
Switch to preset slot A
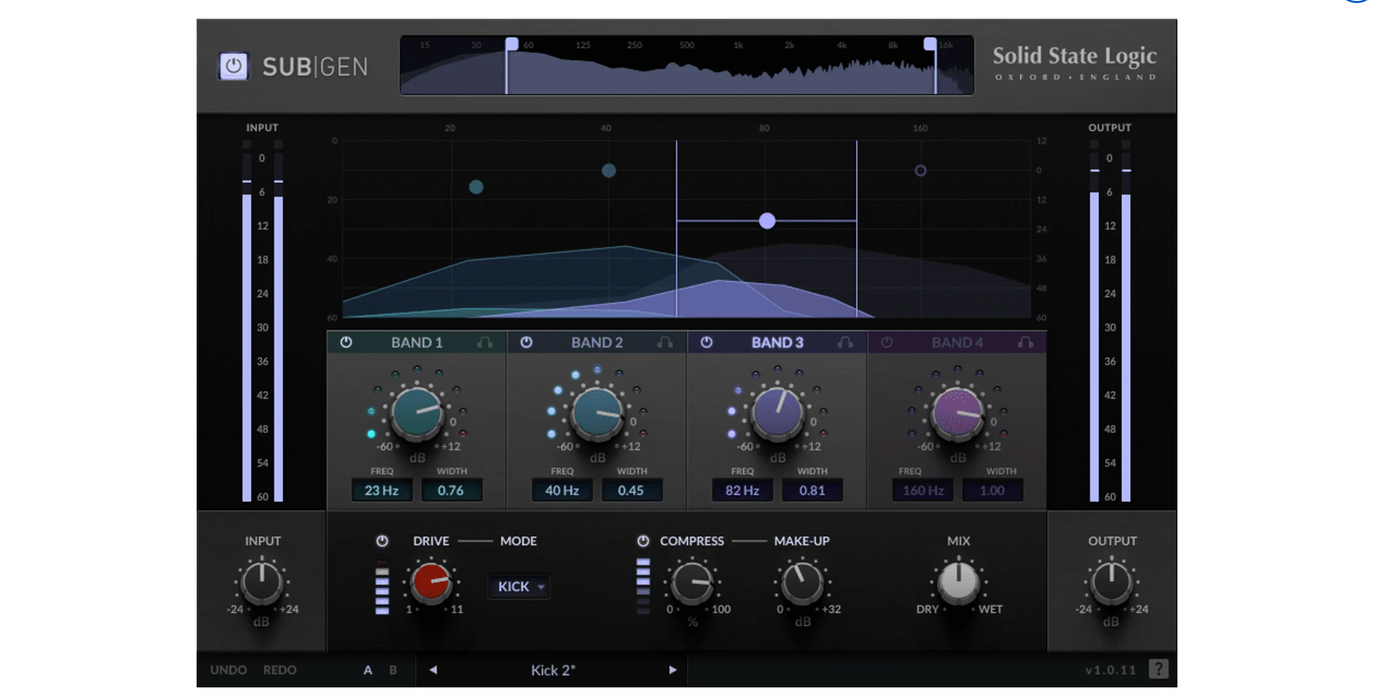tap(368, 670)
